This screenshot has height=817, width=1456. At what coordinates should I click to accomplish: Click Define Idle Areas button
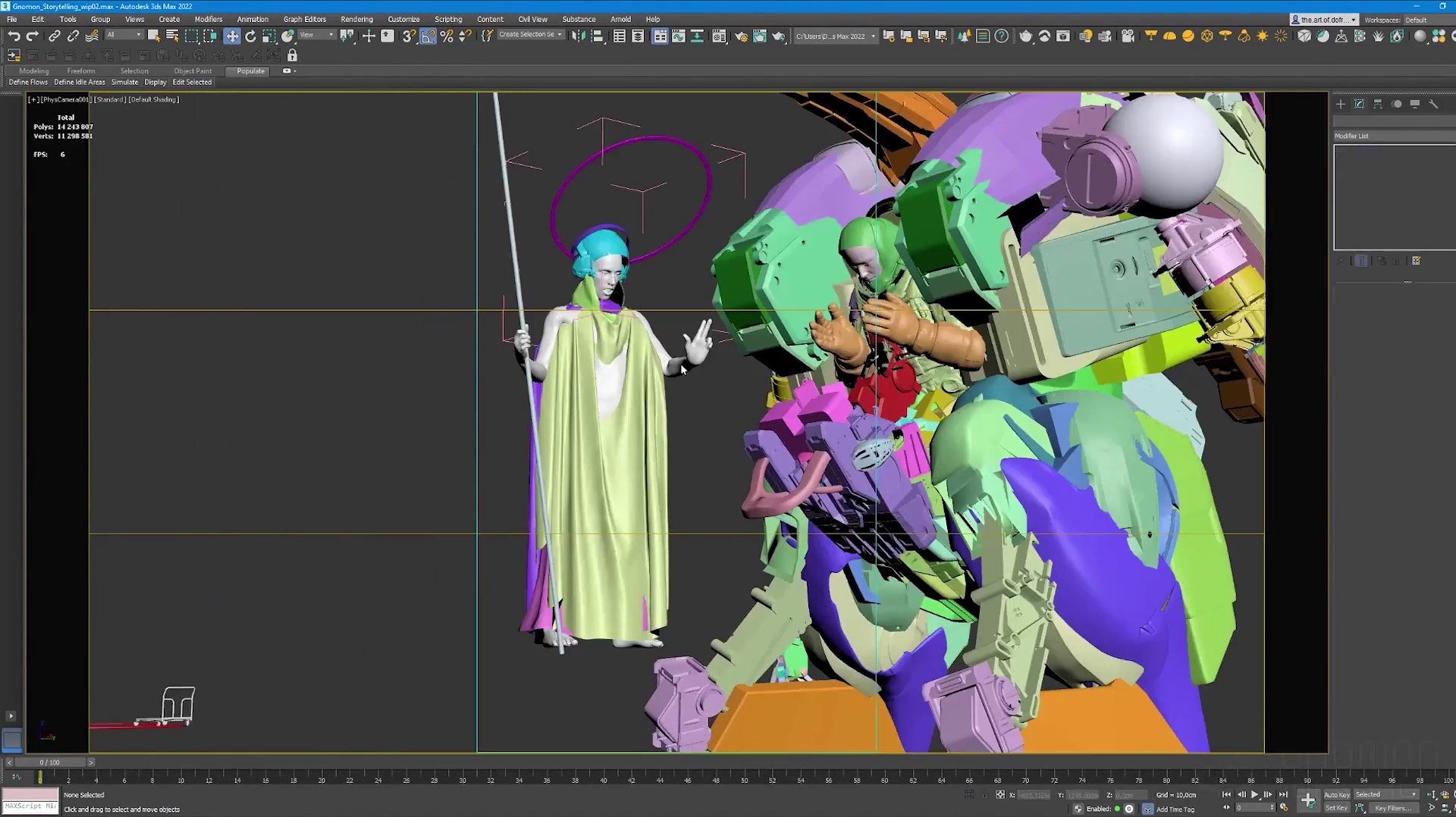(x=79, y=82)
